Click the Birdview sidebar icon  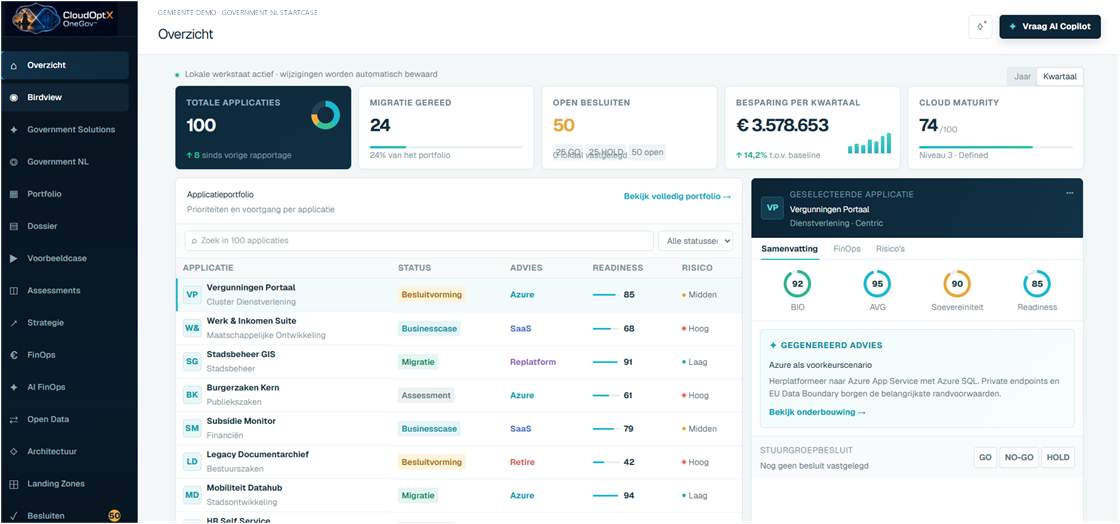14,98
